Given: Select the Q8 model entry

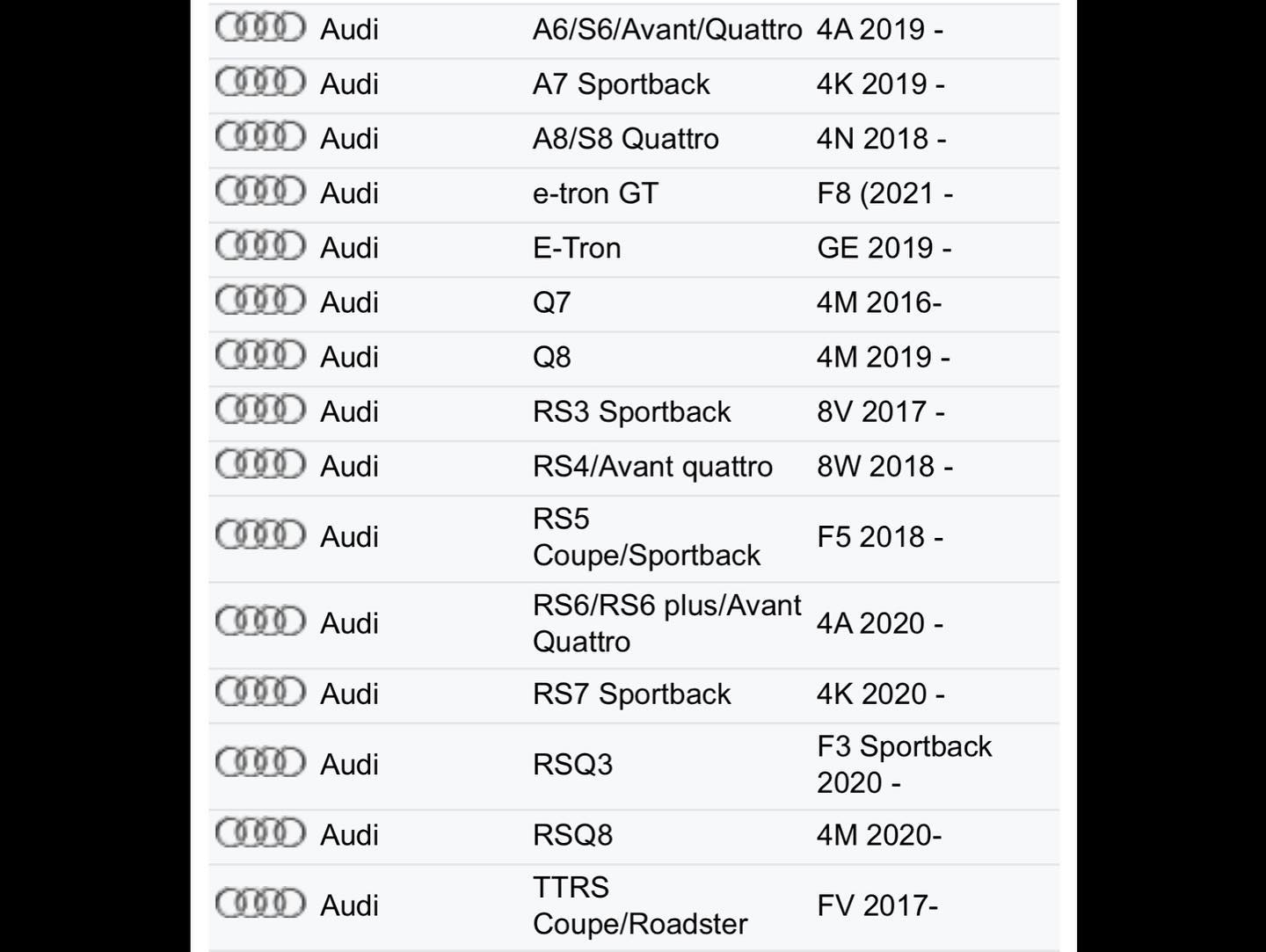Looking at the screenshot, I should point(552,357).
